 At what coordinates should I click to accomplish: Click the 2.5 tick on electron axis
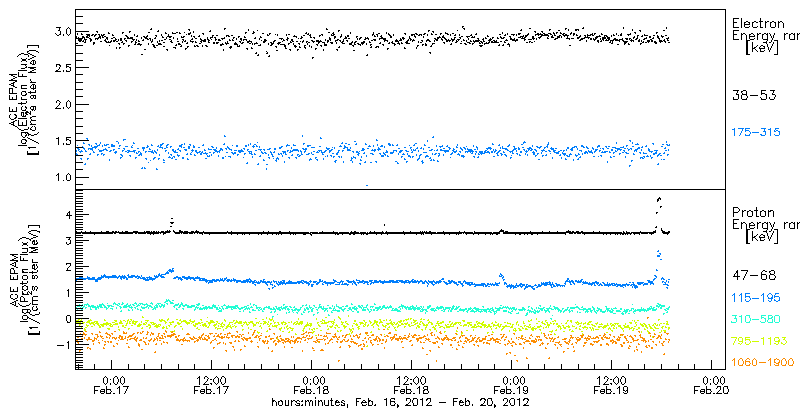[x=62, y=68]
